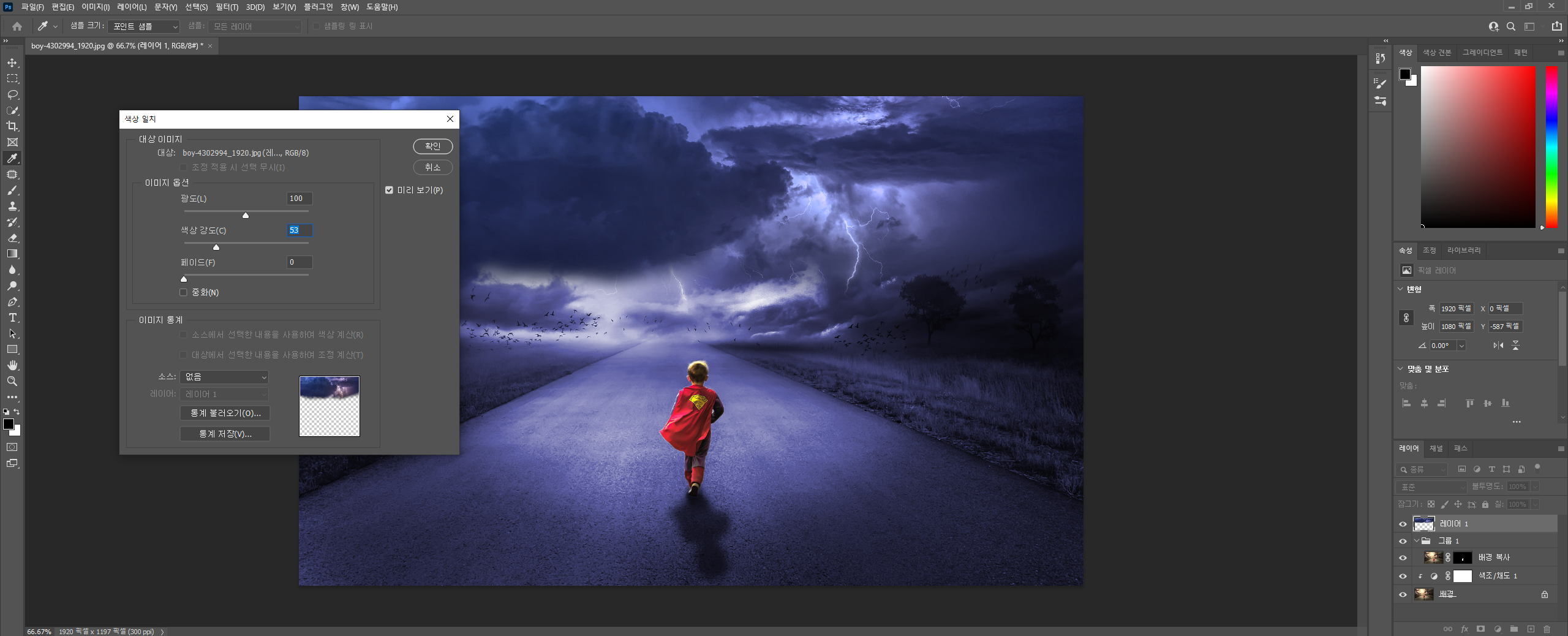Screen dimensions: 1568x636
Task: Click the Photoshop home icon
Action: coord(17,26)
